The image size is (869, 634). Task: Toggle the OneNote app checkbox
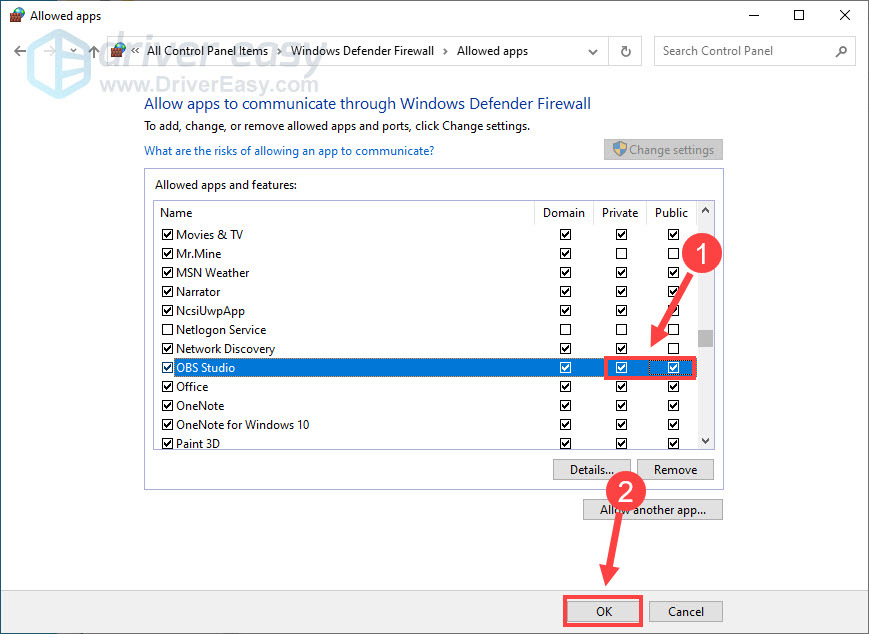[167, 406]
